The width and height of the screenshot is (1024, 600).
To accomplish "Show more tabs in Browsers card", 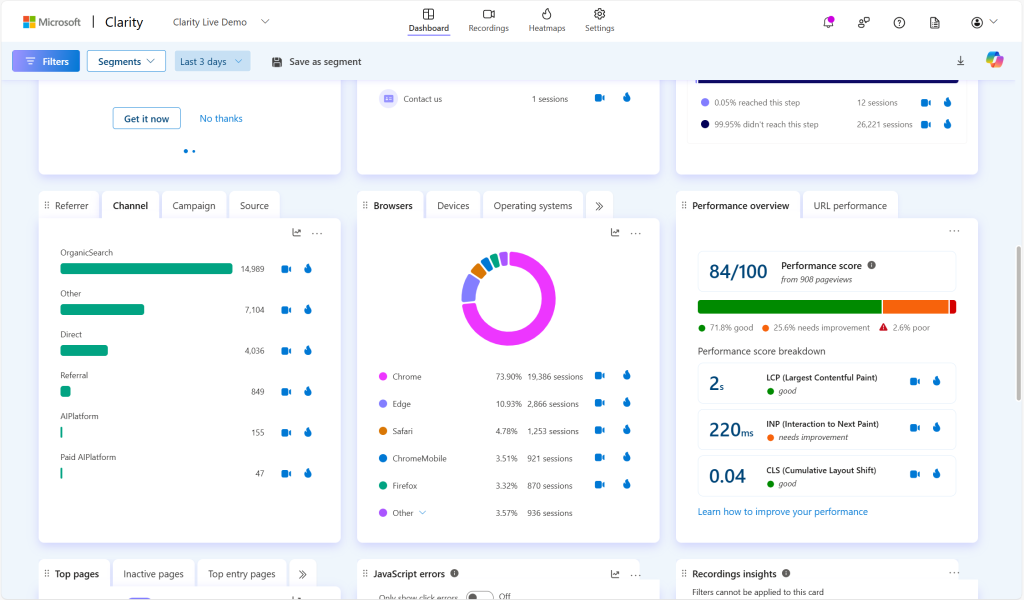I will point(599,206).
